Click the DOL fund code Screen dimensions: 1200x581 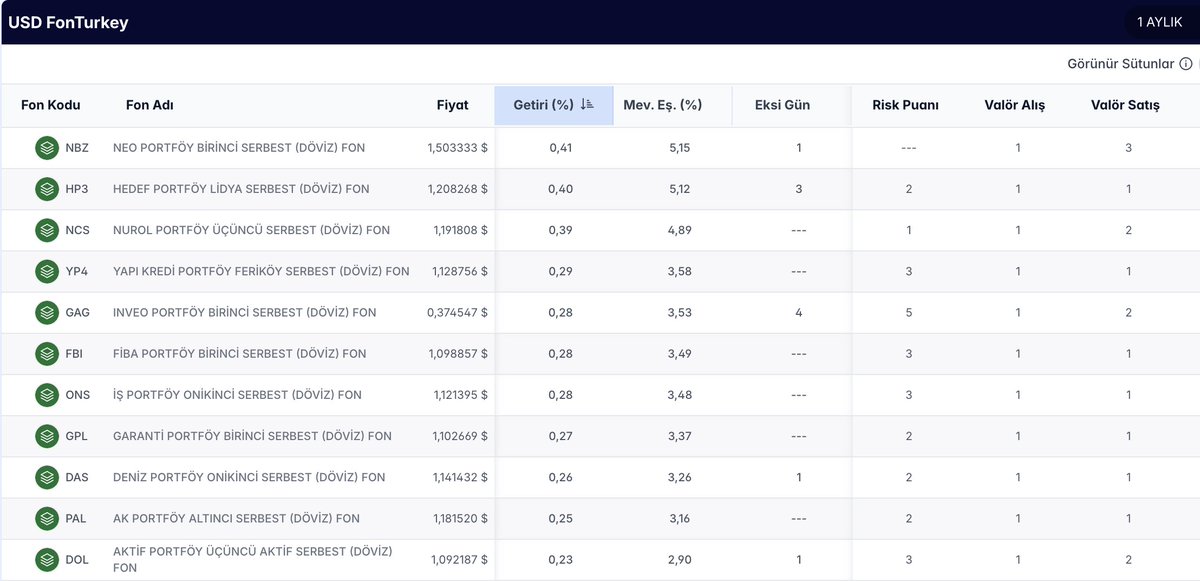tap(77, 560)
